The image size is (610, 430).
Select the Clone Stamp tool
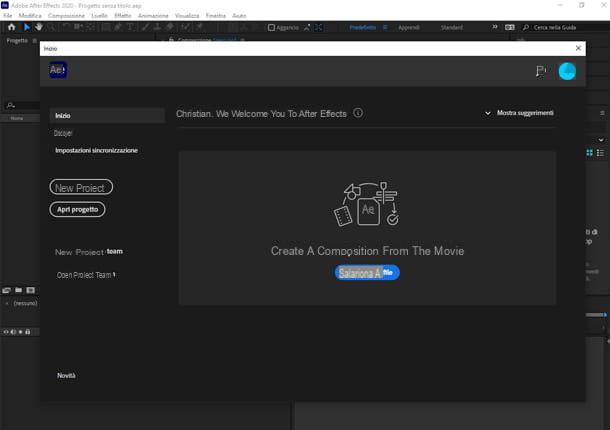[x=158, y=27]
